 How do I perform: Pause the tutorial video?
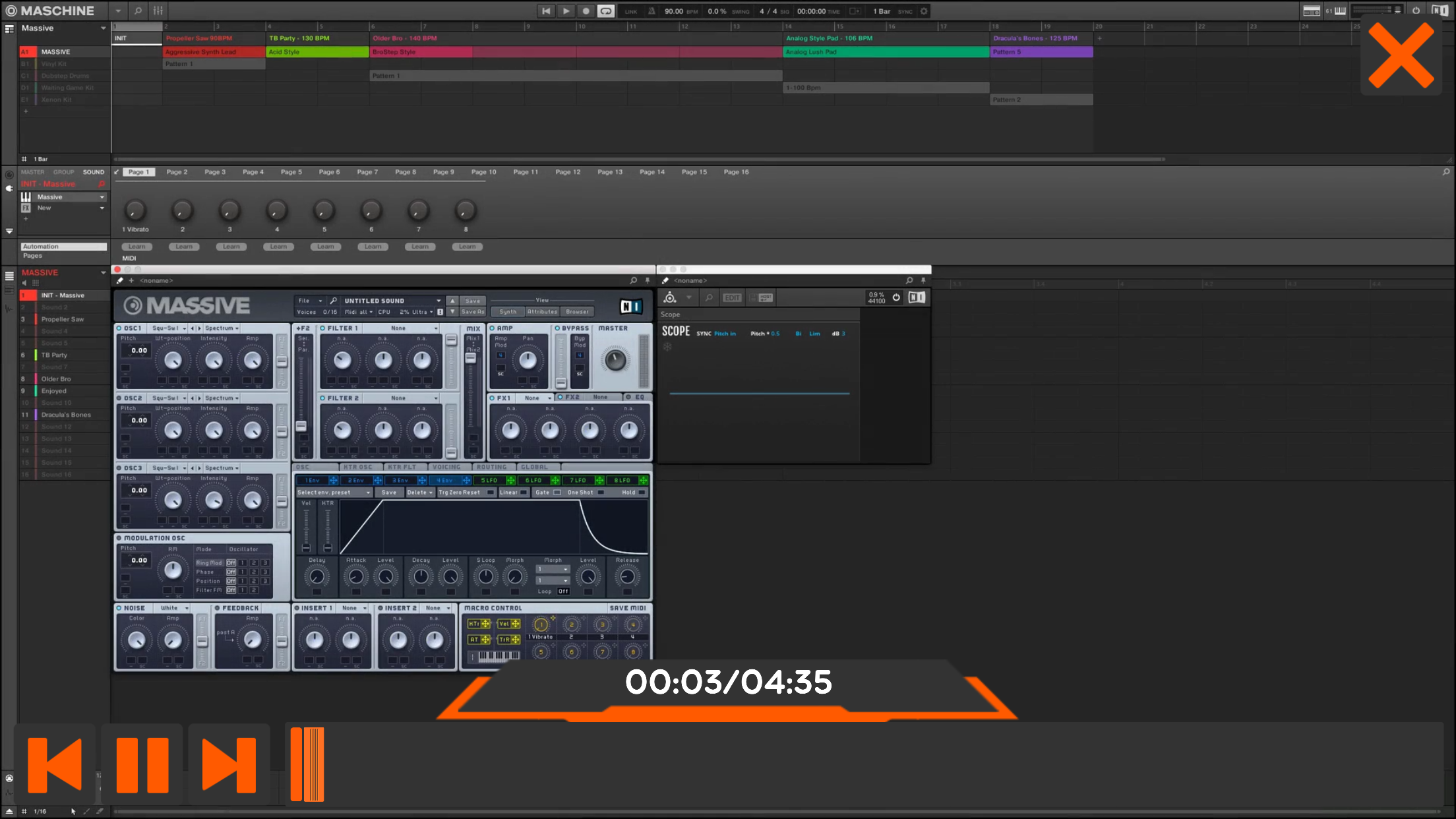(x=142, y=764)
